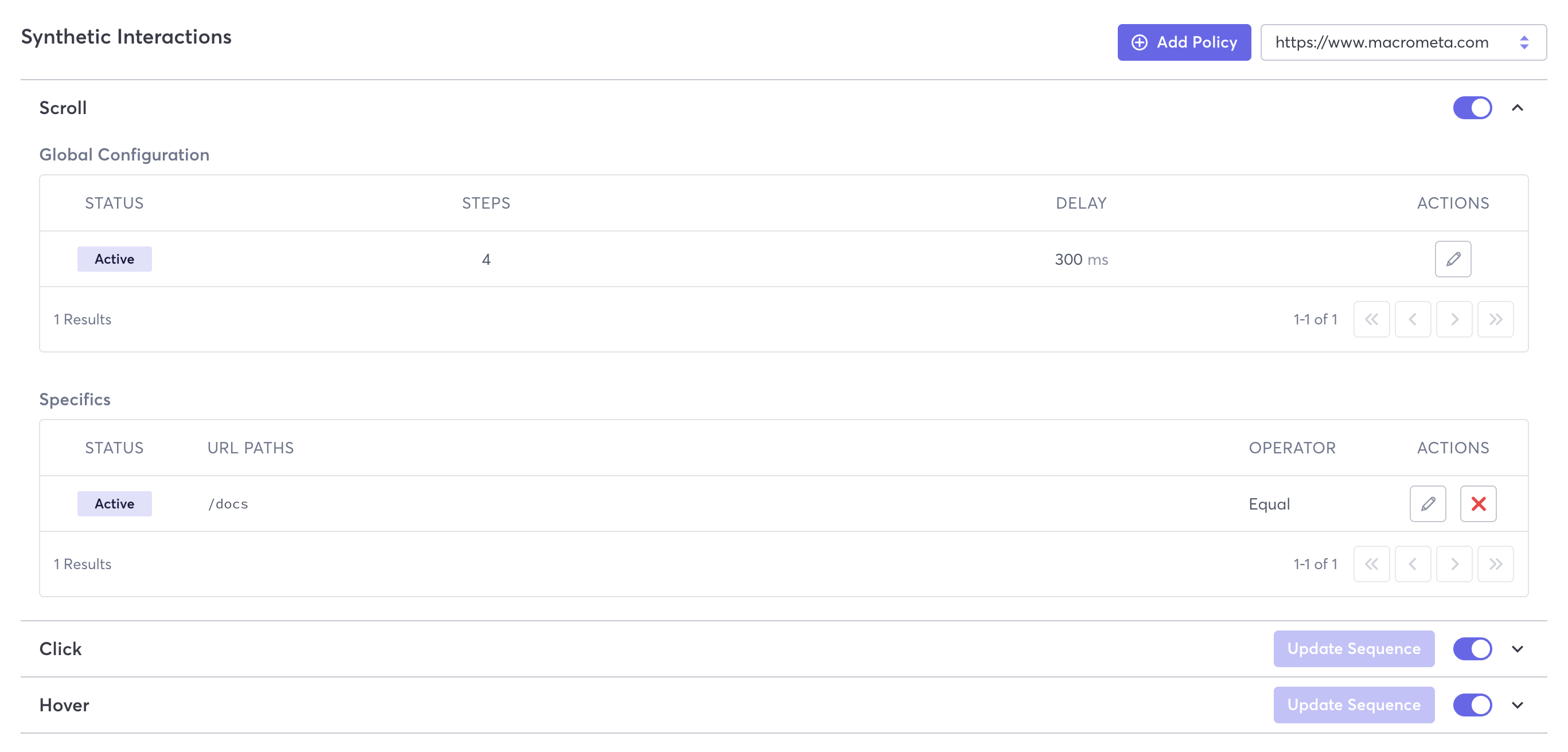Click Update Sequence for Click interaction

coord(1354,648)
